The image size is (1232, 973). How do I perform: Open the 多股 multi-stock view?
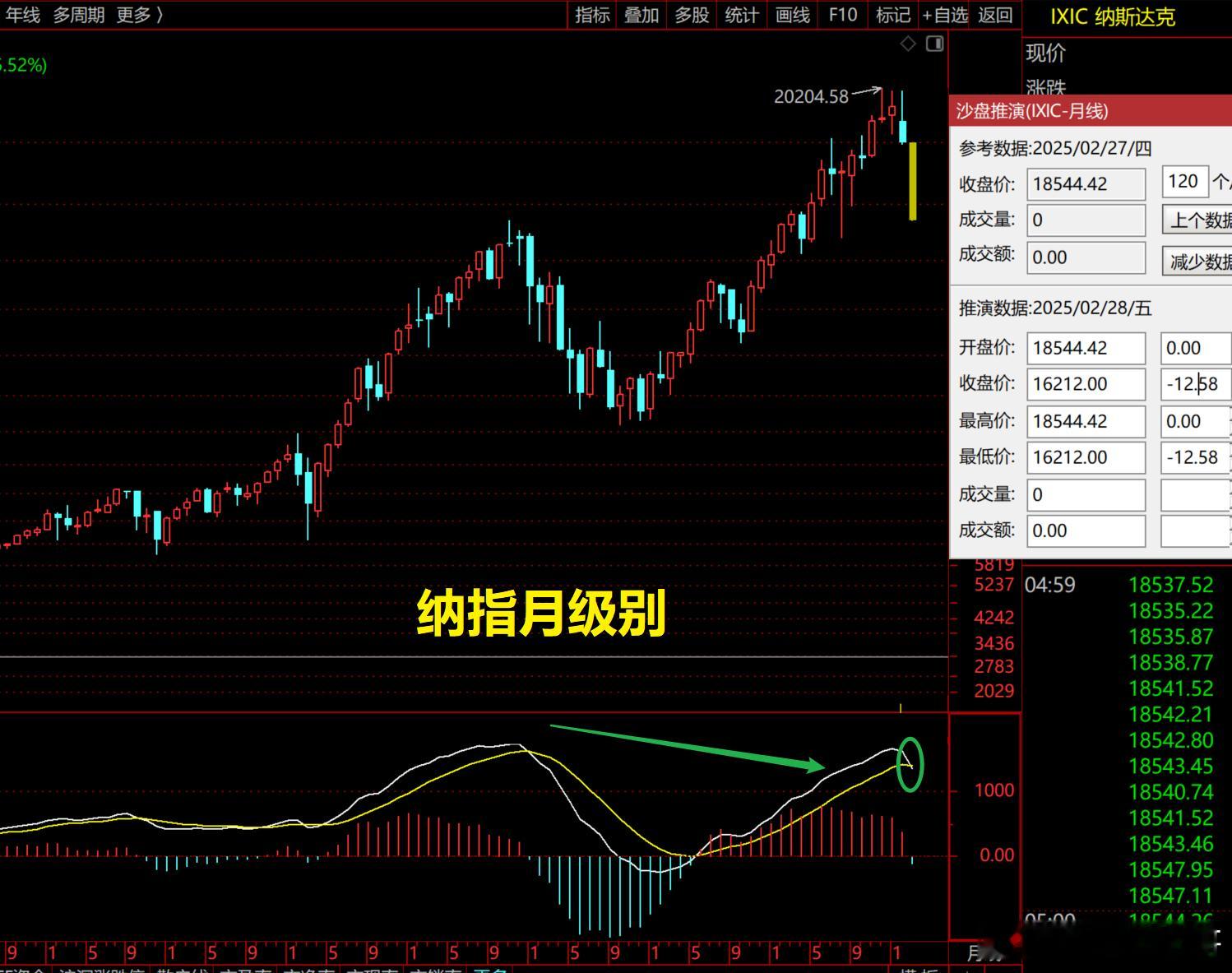click(692, 15)
